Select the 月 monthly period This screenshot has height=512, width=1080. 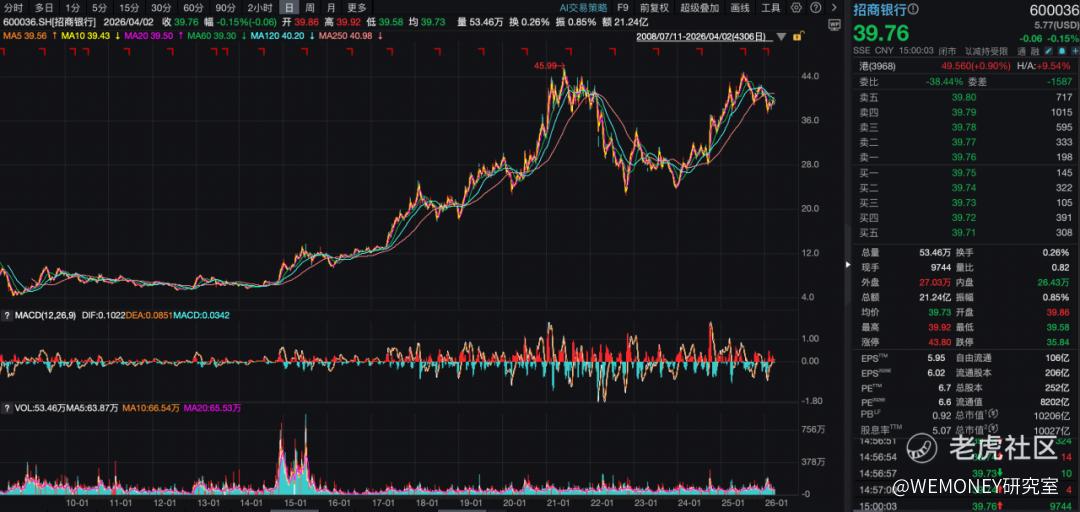click(x=331, y=8)
